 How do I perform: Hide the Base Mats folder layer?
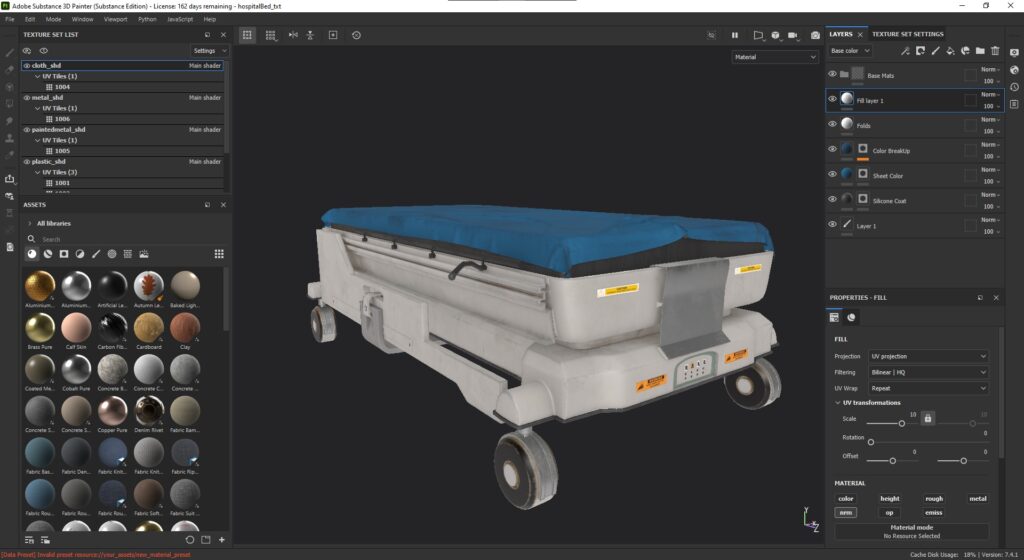click(x=832, y=74)
